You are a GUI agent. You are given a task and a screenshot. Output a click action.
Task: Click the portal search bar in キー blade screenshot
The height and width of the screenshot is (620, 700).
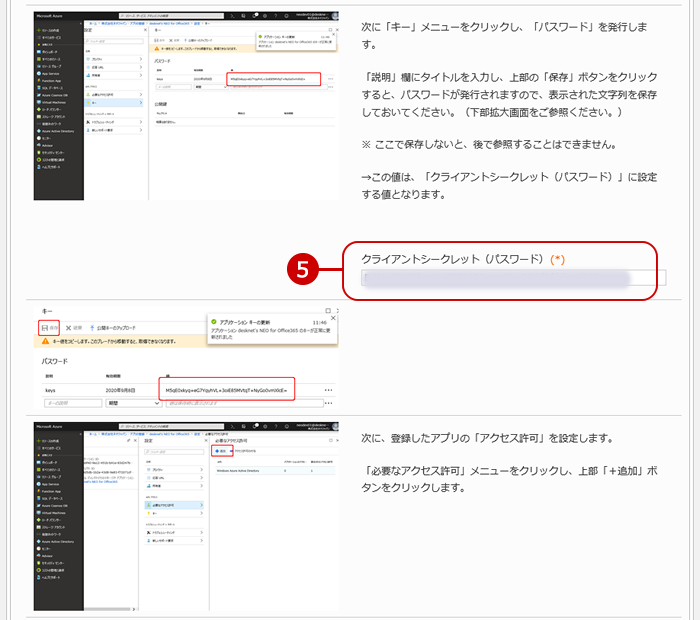[x=171, y=16]
